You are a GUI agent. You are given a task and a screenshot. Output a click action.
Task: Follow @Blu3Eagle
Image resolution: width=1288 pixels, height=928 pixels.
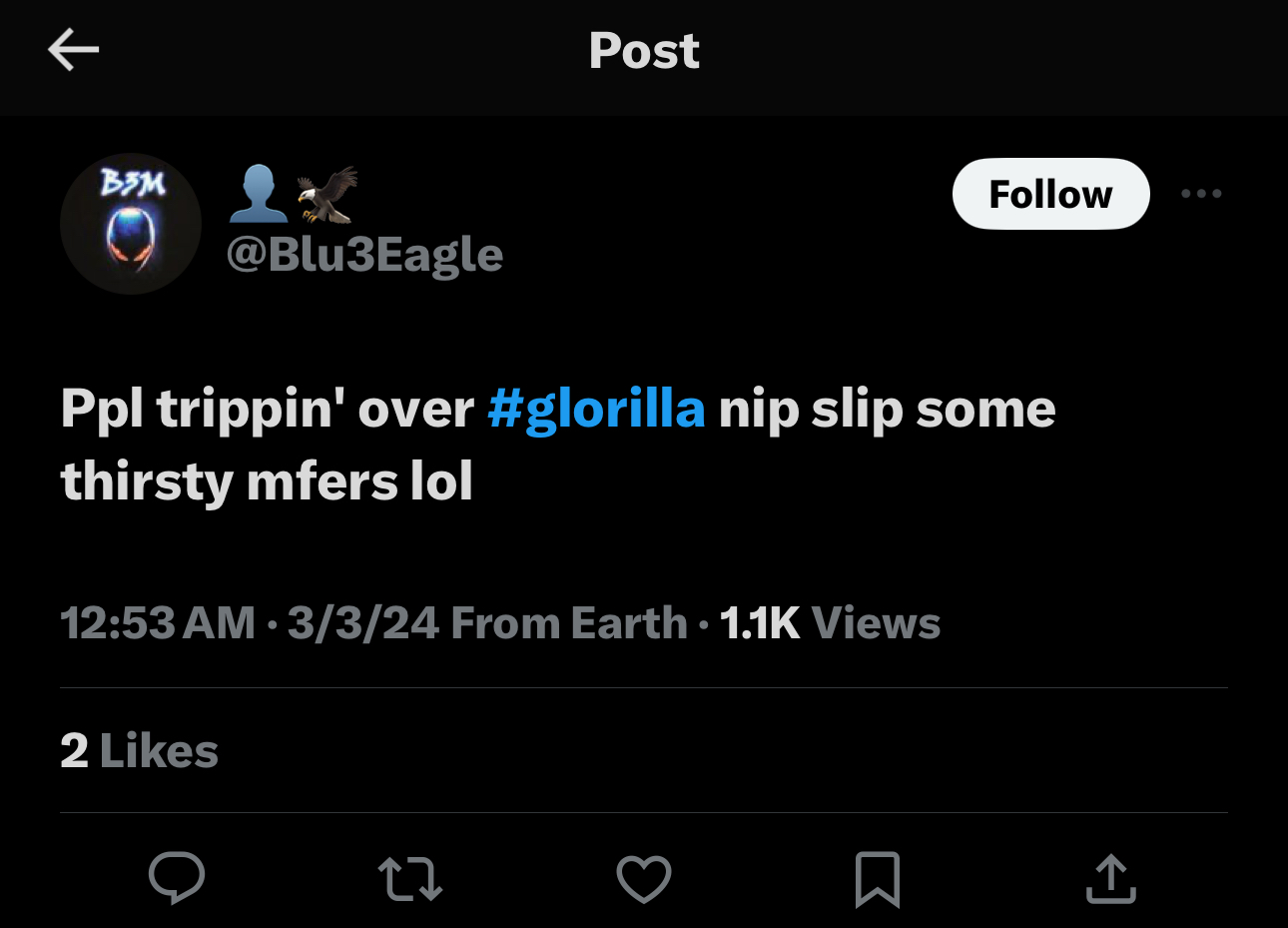coord(1050,194)
